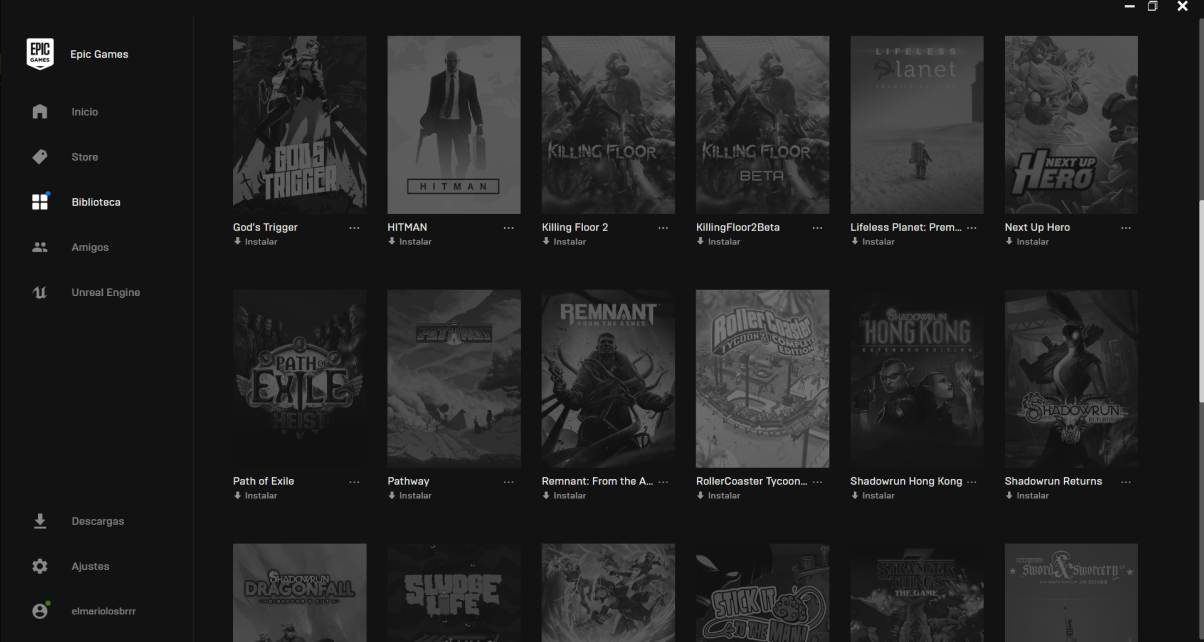Go to Inicio in sidebar
Image resolution: width=1204 pixels, height=642 pixels.
point(85,112)
